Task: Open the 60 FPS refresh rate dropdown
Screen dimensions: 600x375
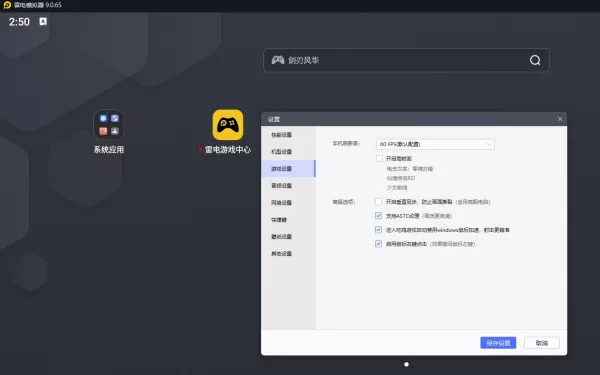Action: [435, 144]
